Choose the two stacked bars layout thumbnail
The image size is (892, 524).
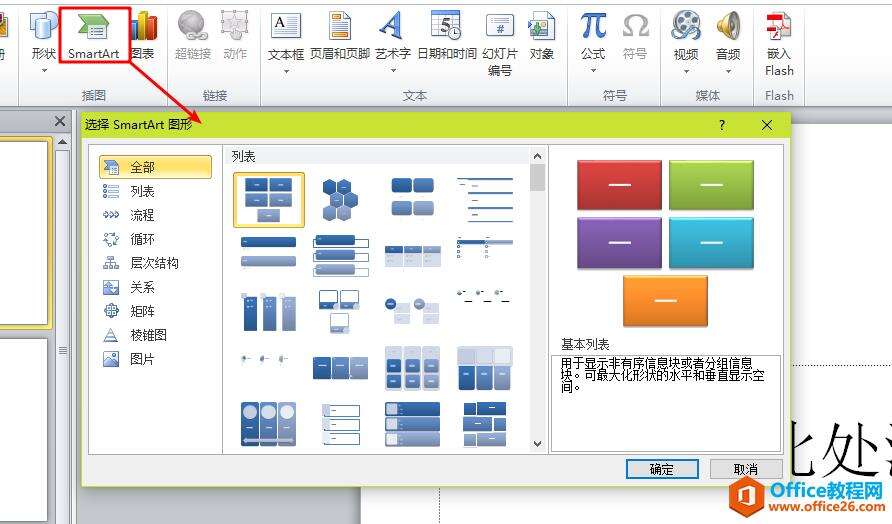(x=269, y=251)
